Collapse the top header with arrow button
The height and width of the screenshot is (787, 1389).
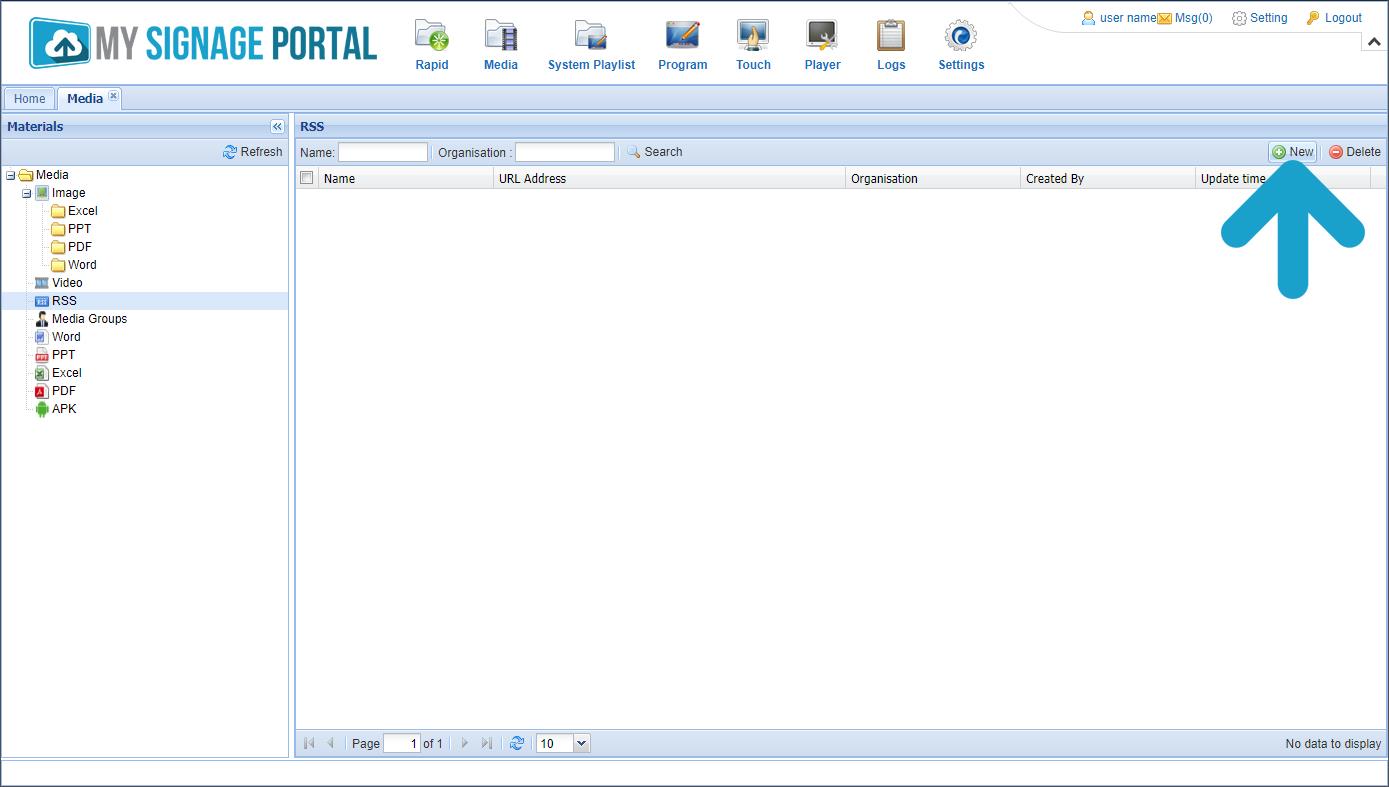tap(1374, 42)
